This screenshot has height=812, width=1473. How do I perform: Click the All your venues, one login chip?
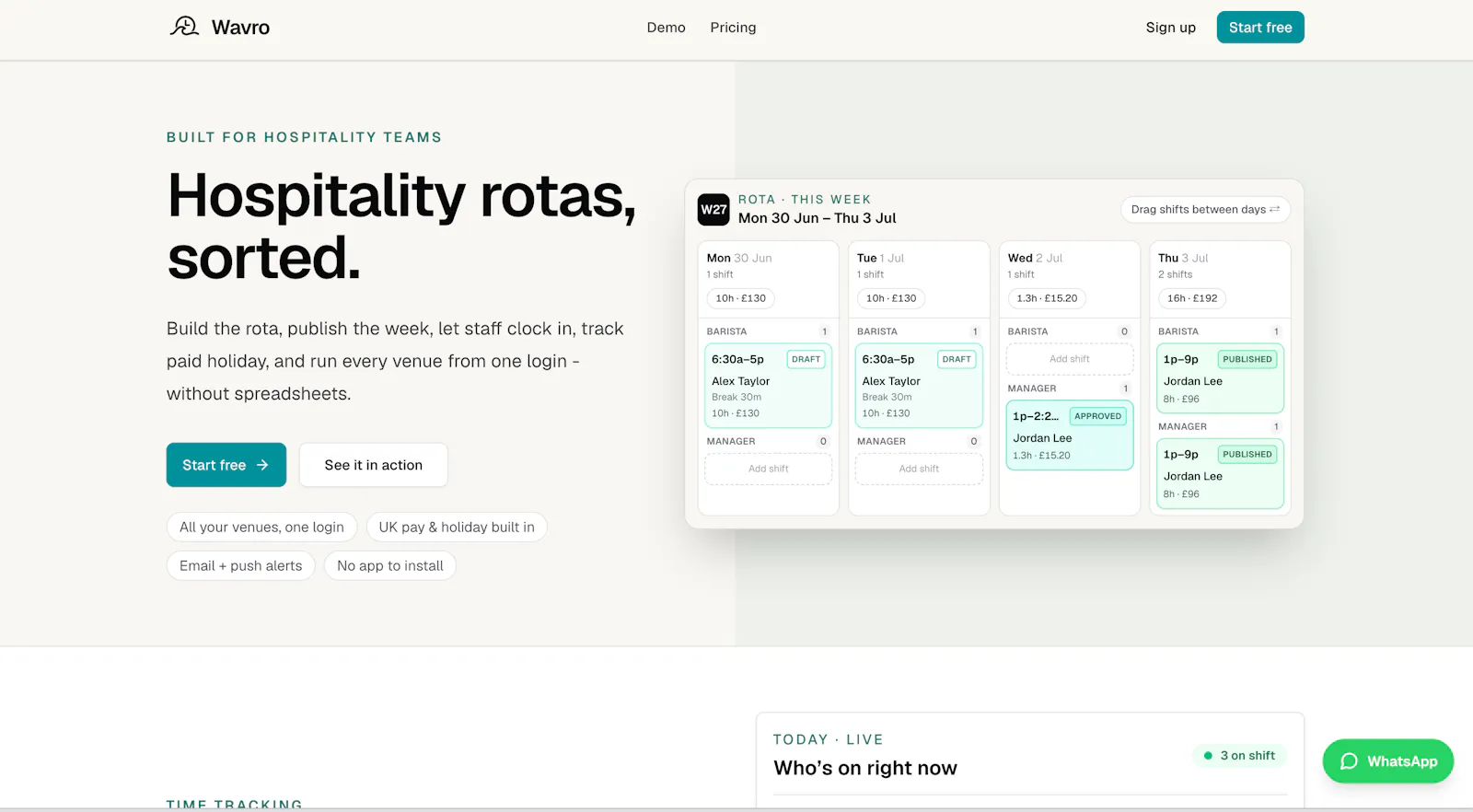(x=261, y=528)
